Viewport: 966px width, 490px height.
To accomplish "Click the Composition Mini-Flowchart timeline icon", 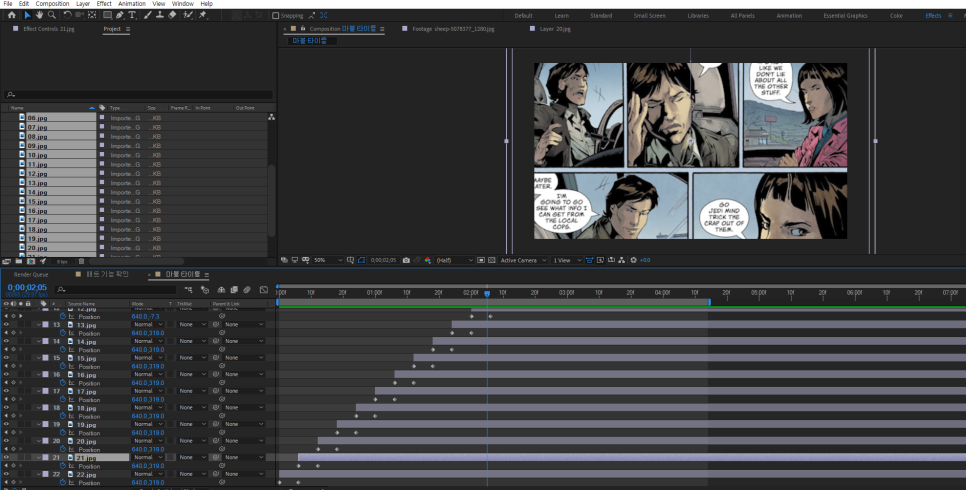I will pos(189,290).
